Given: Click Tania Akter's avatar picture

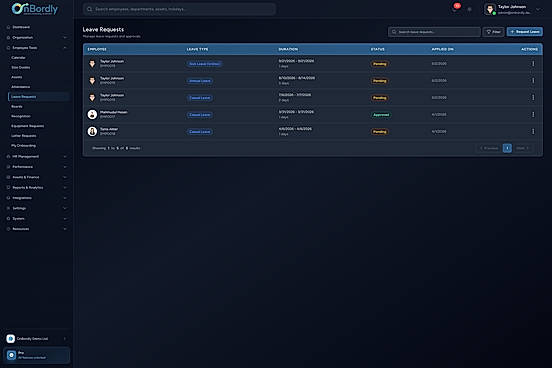Looking at the screenshot, I should [92, 131].
